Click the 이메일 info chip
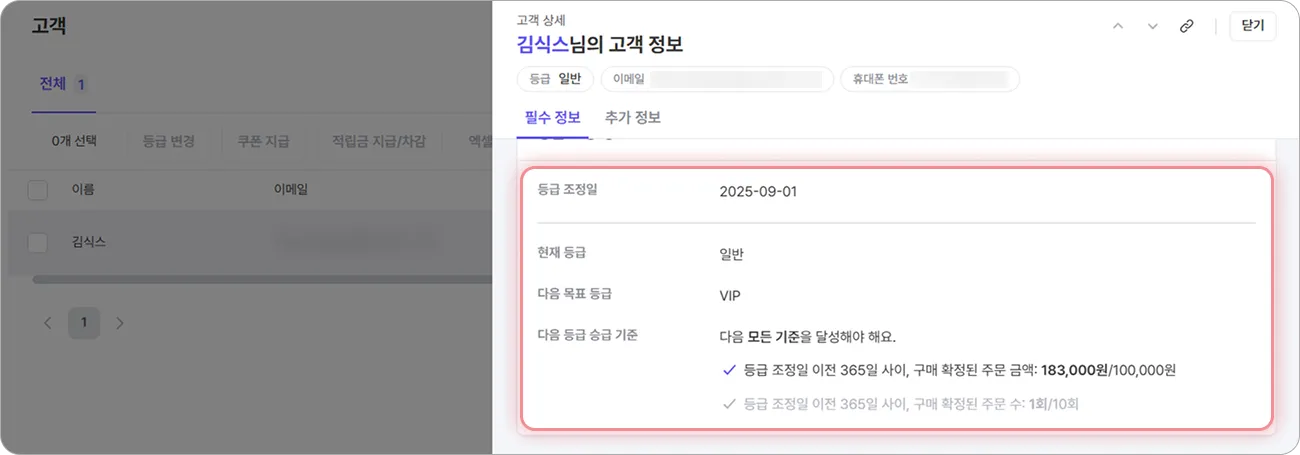The height and width of the screenshot is (455, 1300). pyautogui.click(x=717, y=79)
